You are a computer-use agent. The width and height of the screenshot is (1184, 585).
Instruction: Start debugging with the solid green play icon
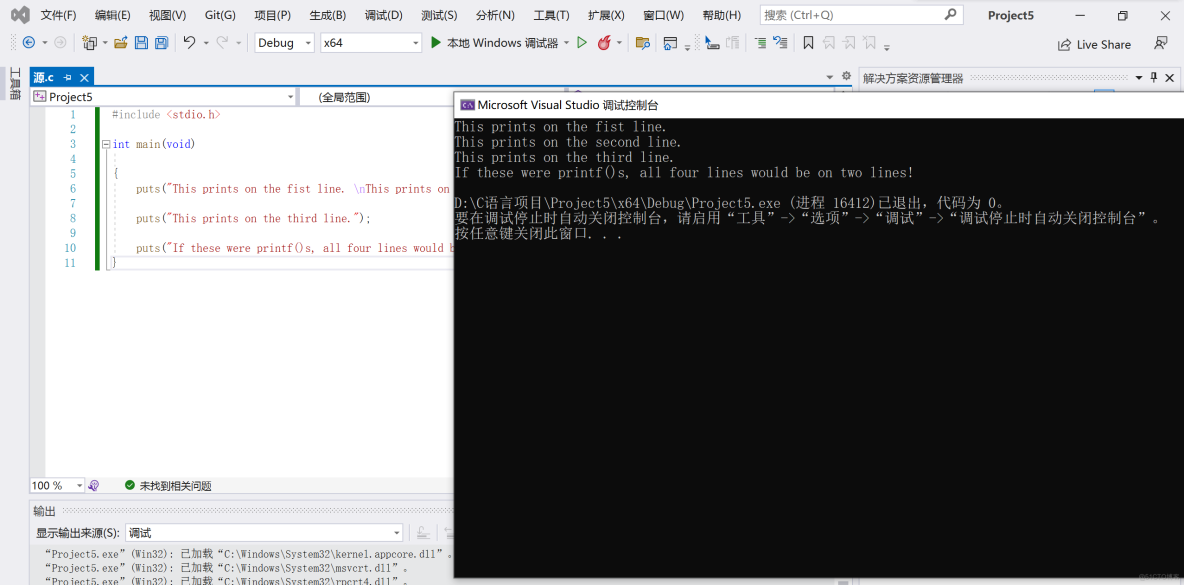pos(436,43)
